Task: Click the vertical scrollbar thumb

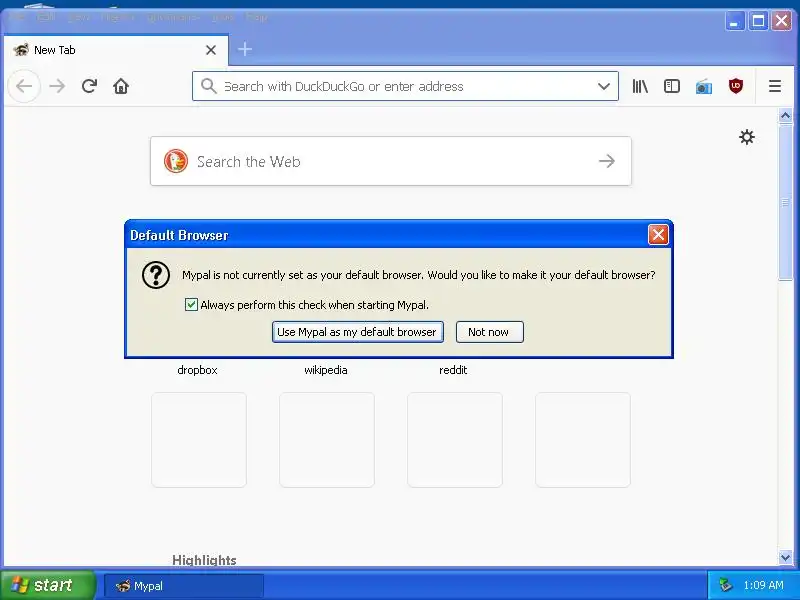Action: tap(785, 202)
